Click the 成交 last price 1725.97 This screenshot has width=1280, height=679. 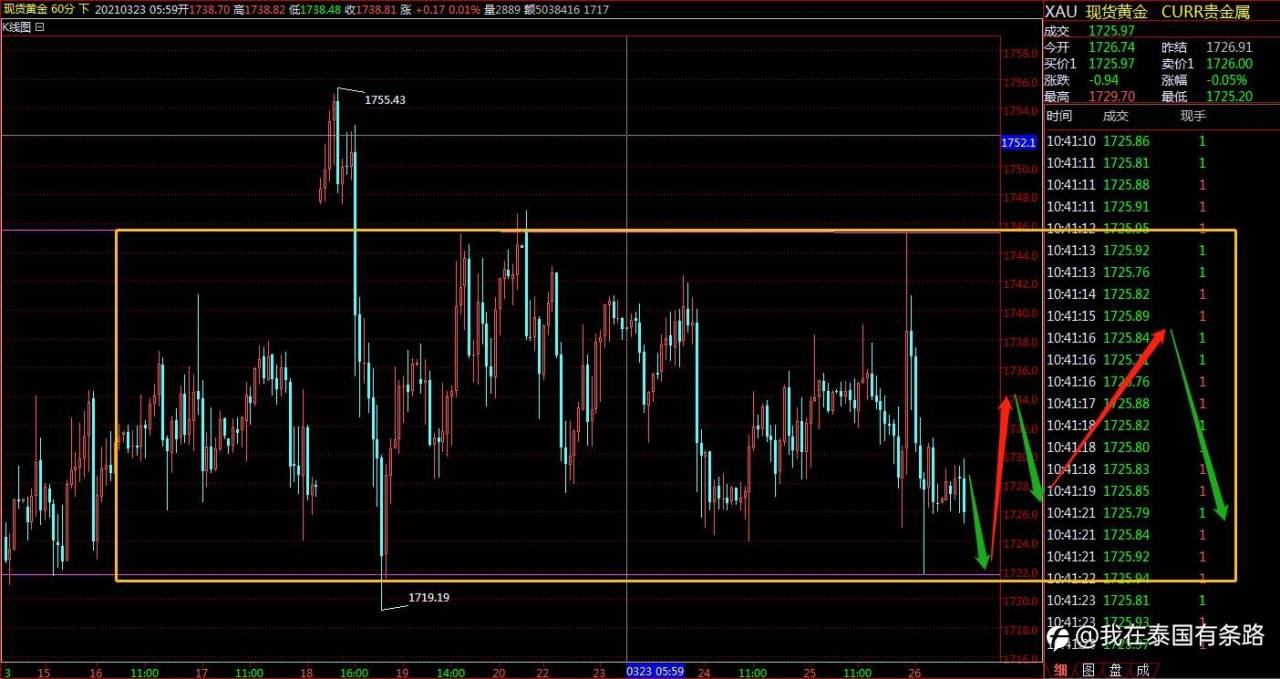pyautogui.click(x=1112, y=31)
